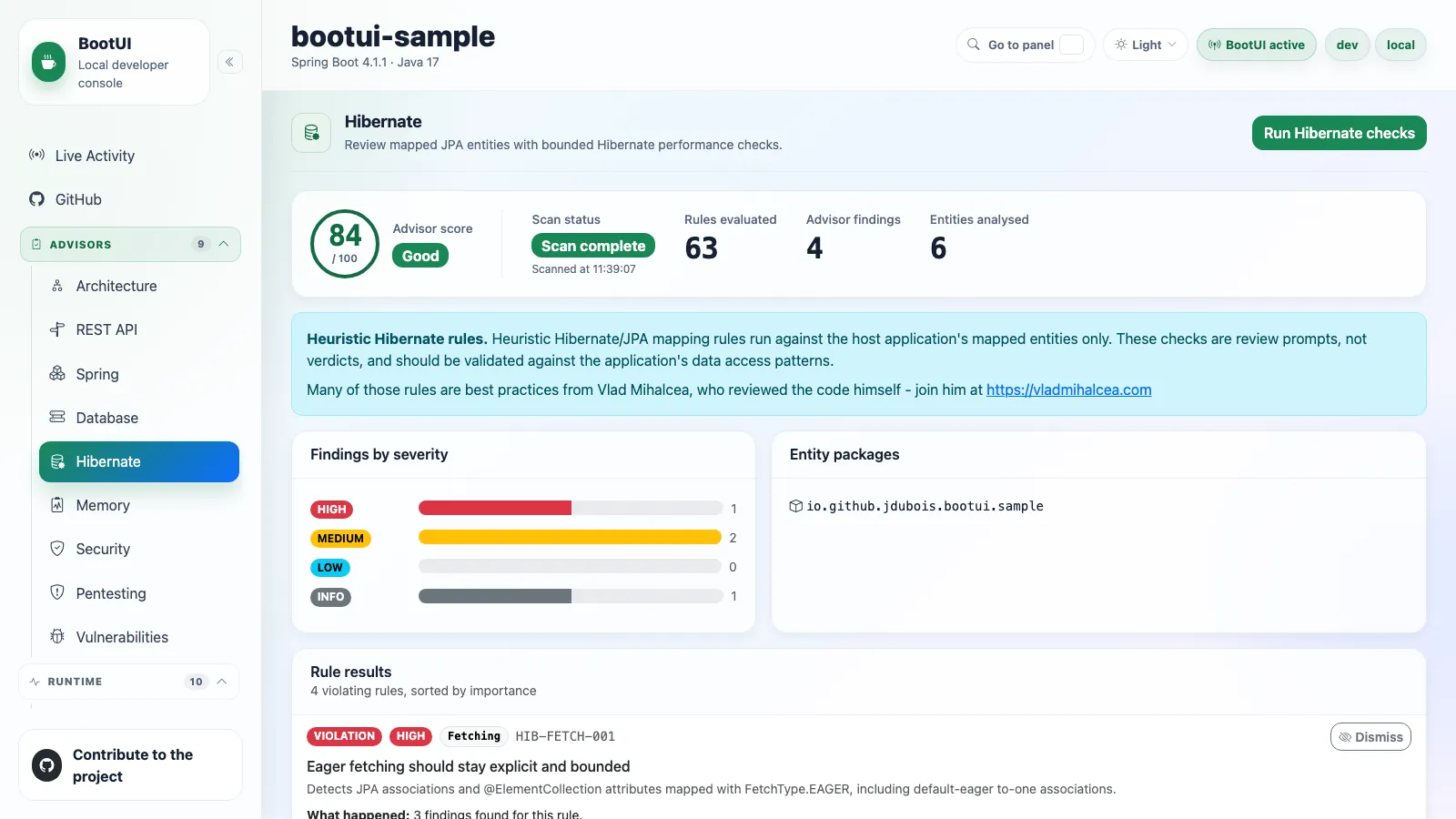Open the REST API advisor

click(139, 329)
